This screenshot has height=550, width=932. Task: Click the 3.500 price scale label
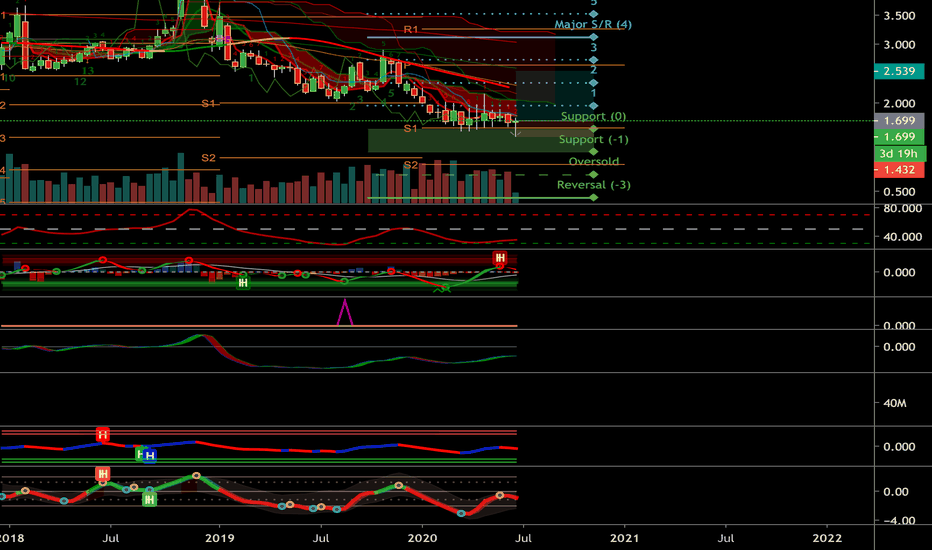coord(899,15)
